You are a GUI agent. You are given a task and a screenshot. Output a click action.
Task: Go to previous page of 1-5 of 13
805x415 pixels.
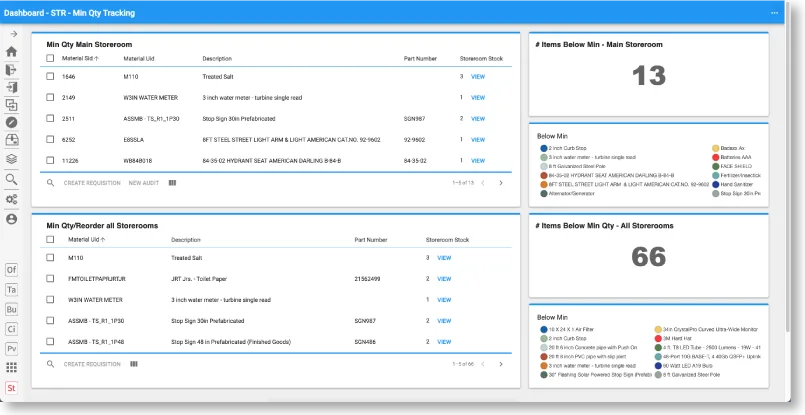483,183
